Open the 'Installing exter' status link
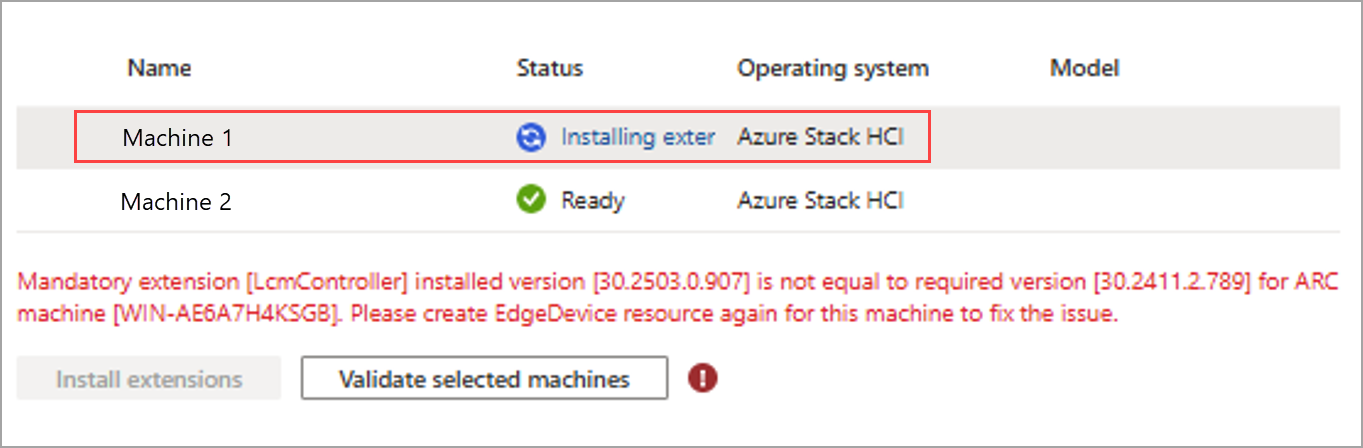Viewport: 1363px width, 448px height. 638,138
